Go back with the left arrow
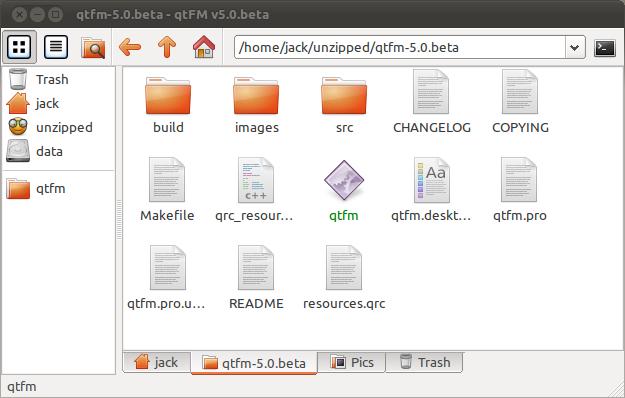Viewport: 625px width, 398px height. click(130, 47)
